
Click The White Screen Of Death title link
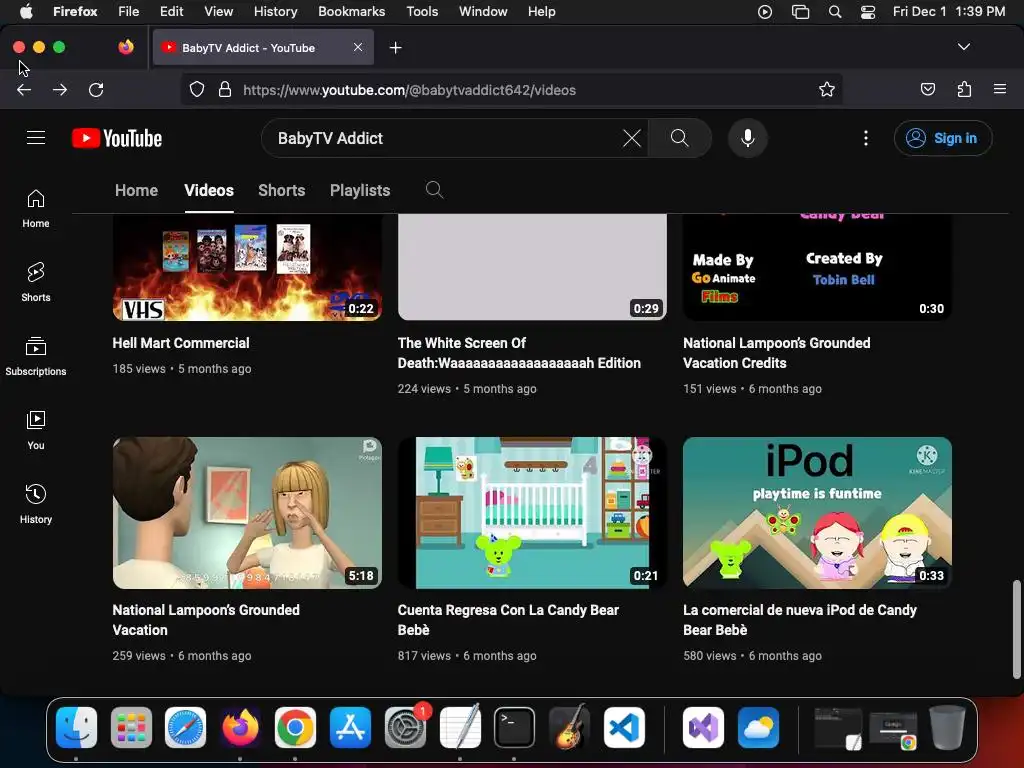click(519, 353)
